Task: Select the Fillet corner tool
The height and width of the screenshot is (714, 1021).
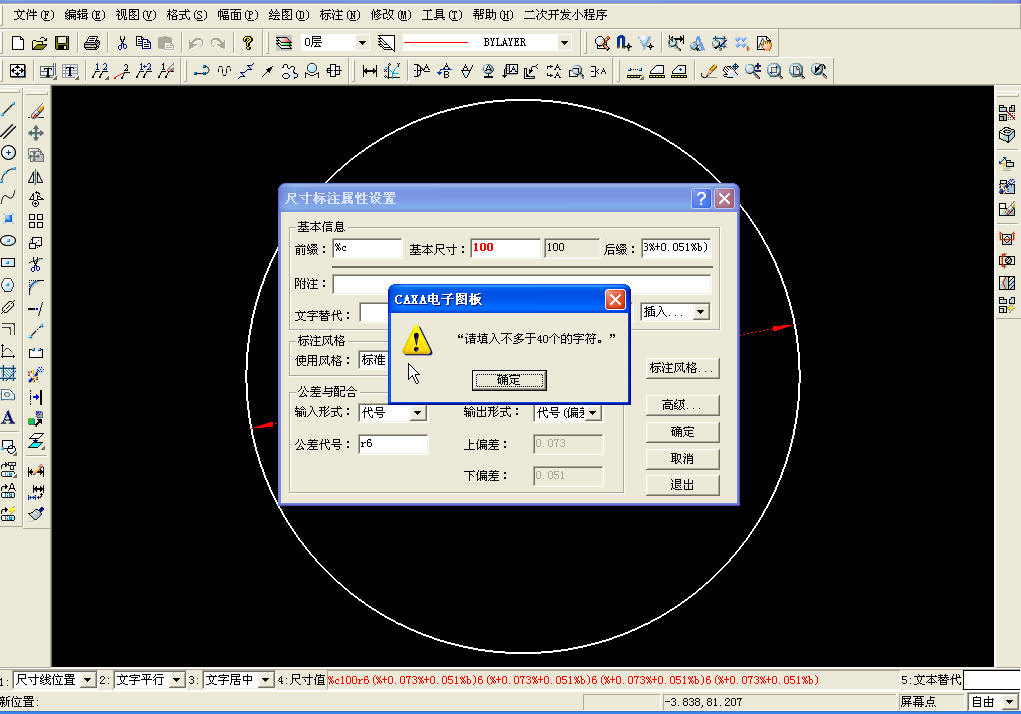Action: click(x=36, y=286)
